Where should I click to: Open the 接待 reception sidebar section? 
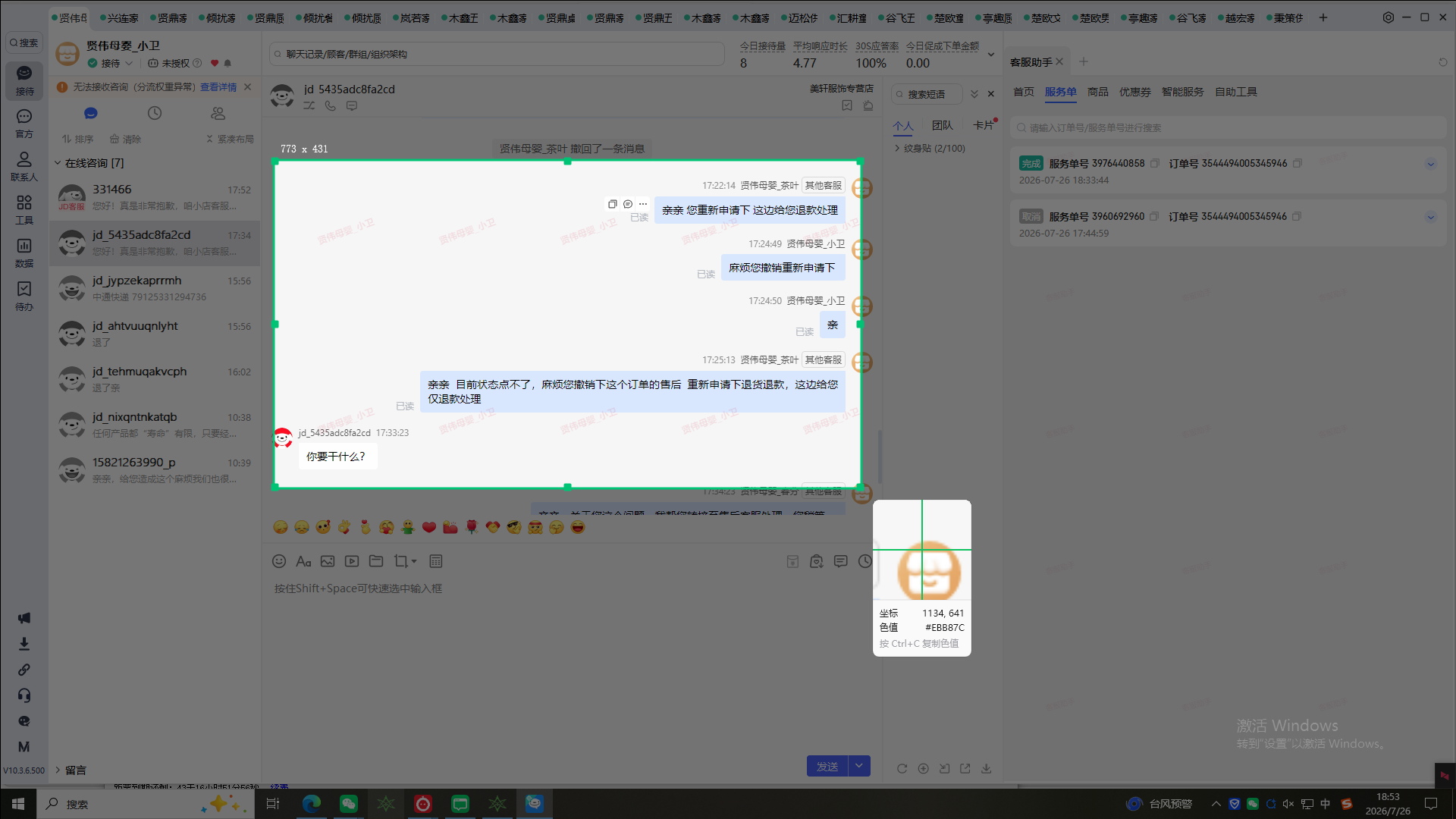pos(24,80)
